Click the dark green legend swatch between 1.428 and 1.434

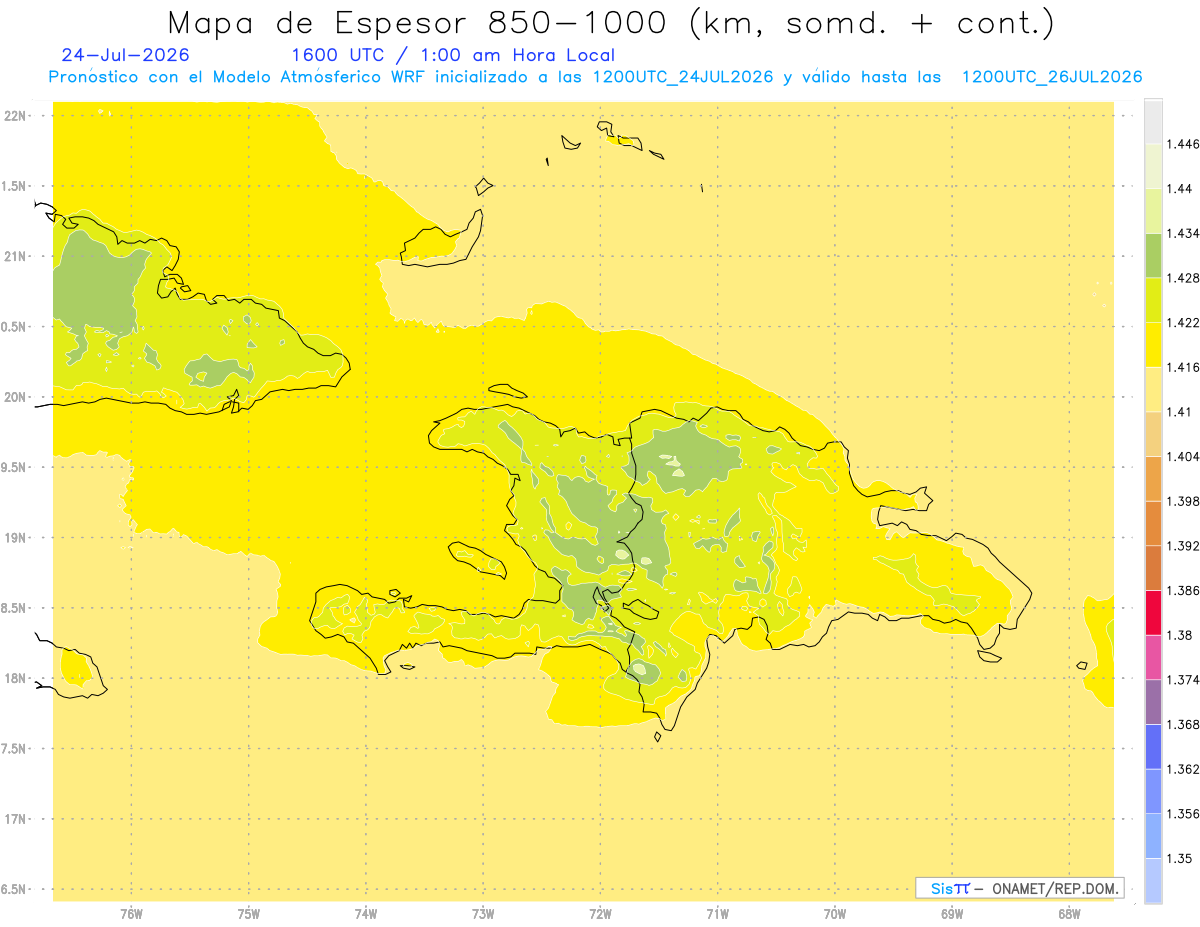1153,255
